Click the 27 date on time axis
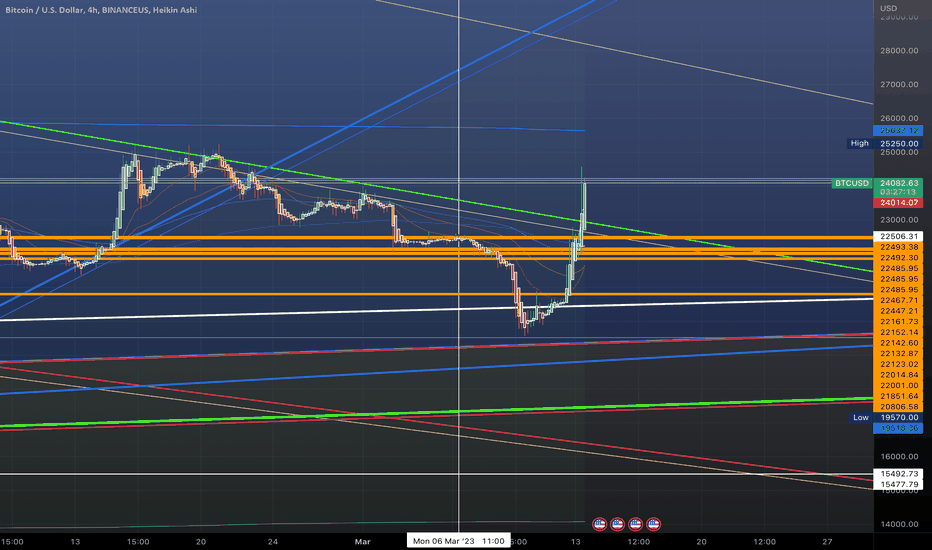The width and height of the screenshot is (932, 550). coord(827,542)
